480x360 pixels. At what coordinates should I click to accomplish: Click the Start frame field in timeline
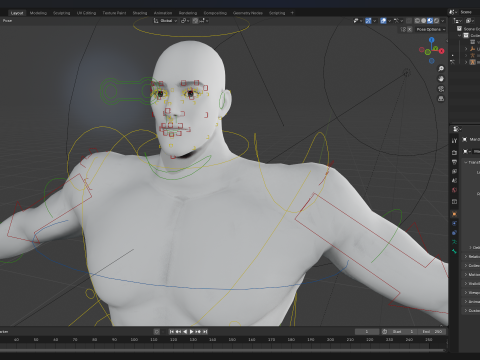coord(403,332)
